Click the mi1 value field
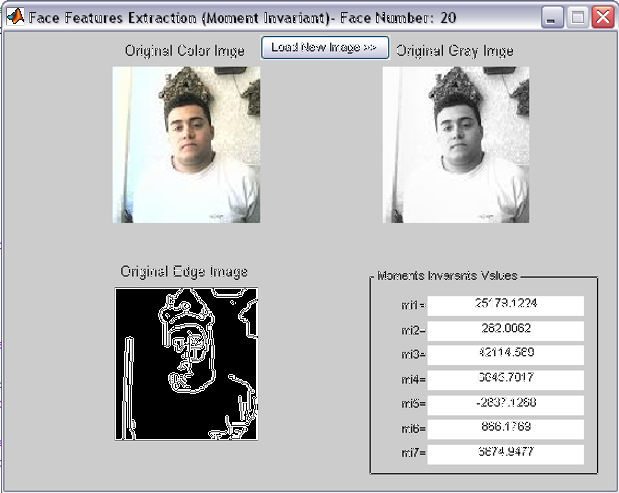This screenshot has height=493, width=619. pyautogui.click(x=505, y=306)
